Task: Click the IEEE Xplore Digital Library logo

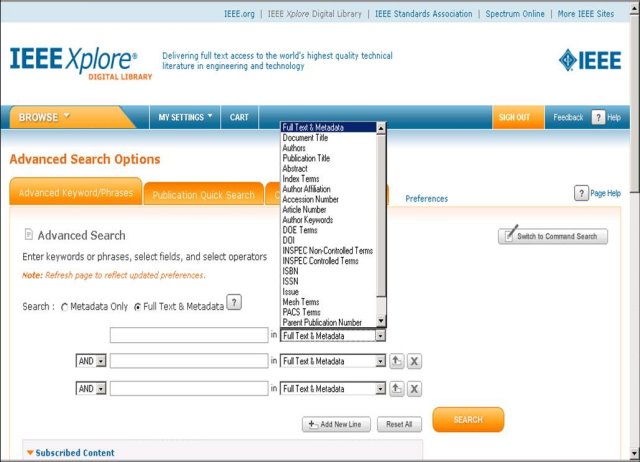Action: (x=81, y=63)
